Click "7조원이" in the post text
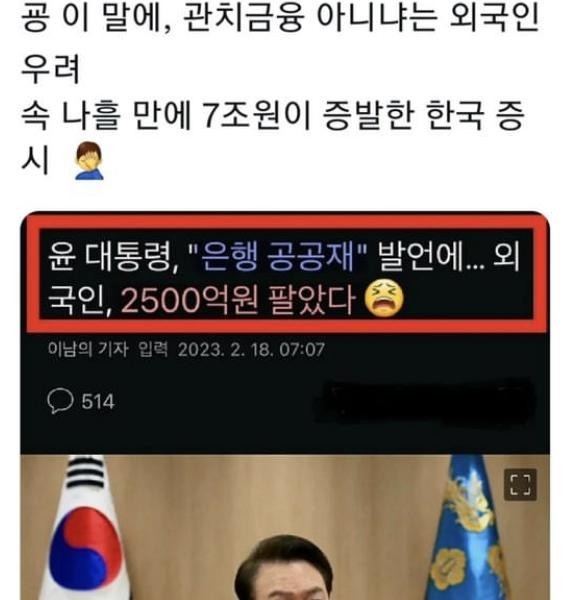Screen dimensions: 577x600 254,115
